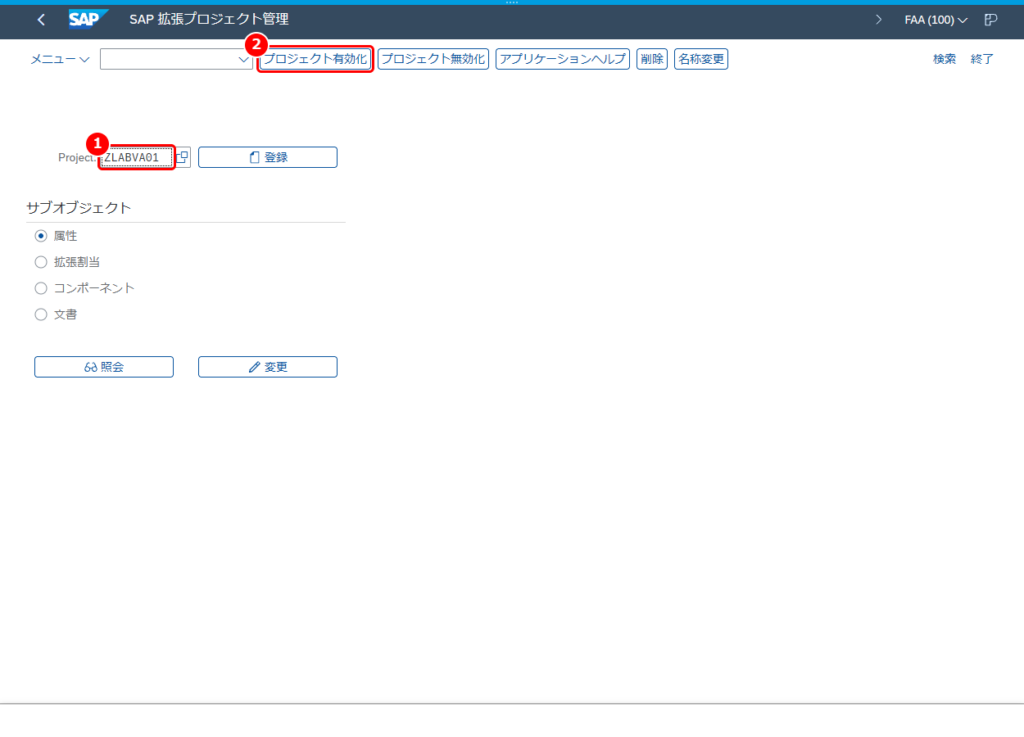This screenshot has height=737, width=1024.
Task: Expand the command field dropdown arrow
Action: tap(244, 59)
